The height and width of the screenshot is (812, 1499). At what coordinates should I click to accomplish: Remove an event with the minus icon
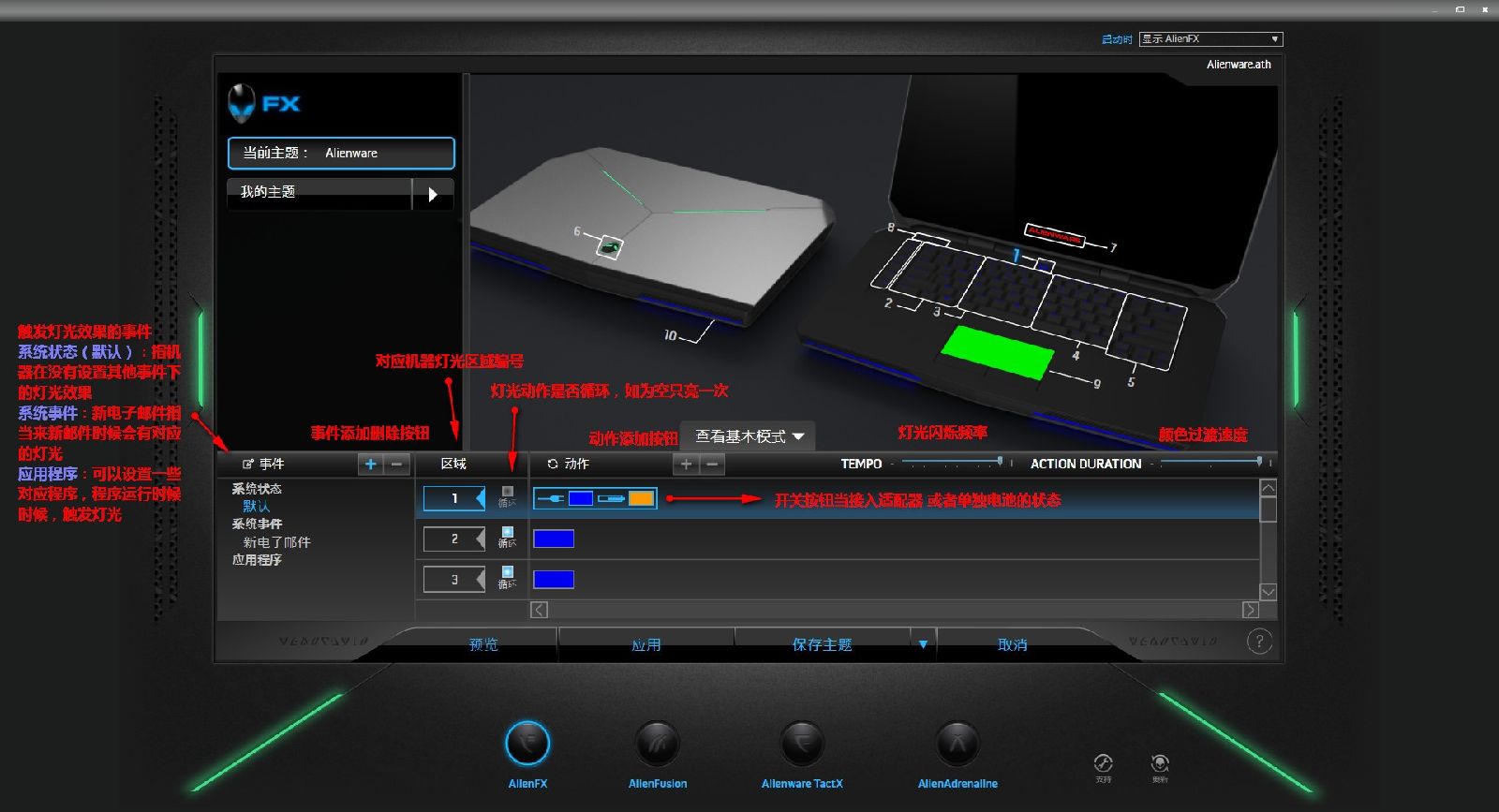click(397, 464)
